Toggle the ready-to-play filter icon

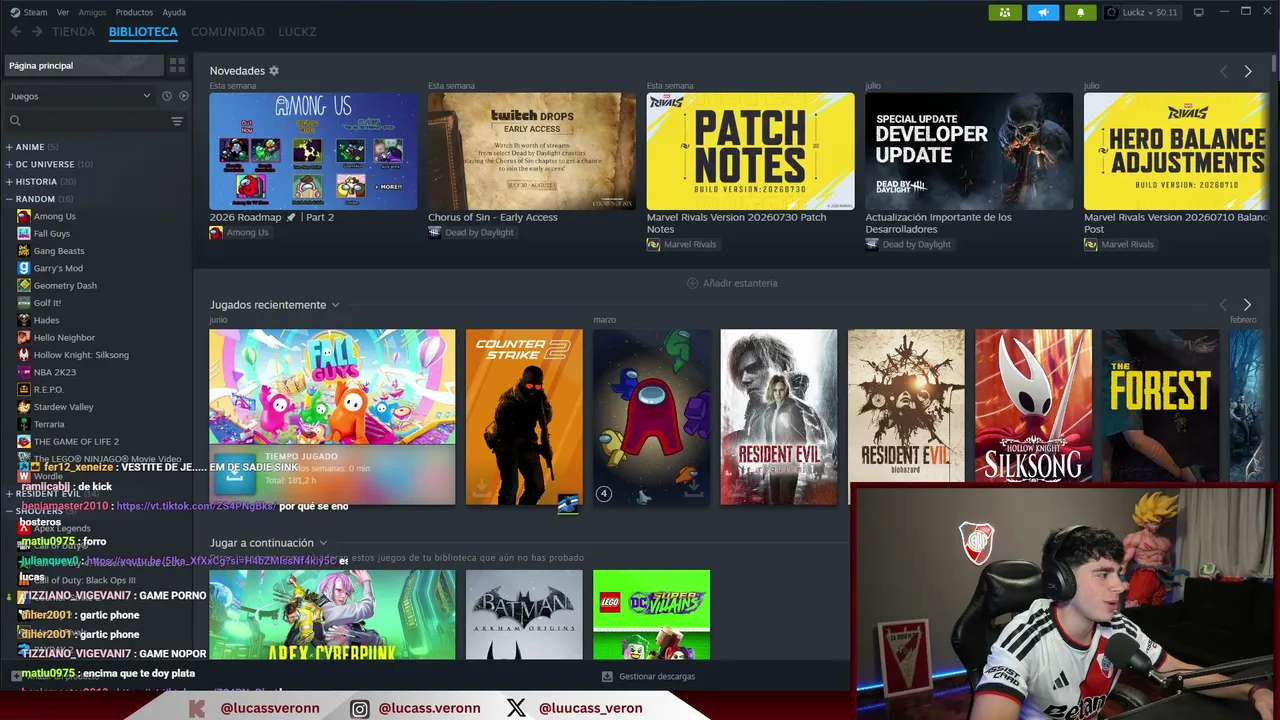[183, 96]
